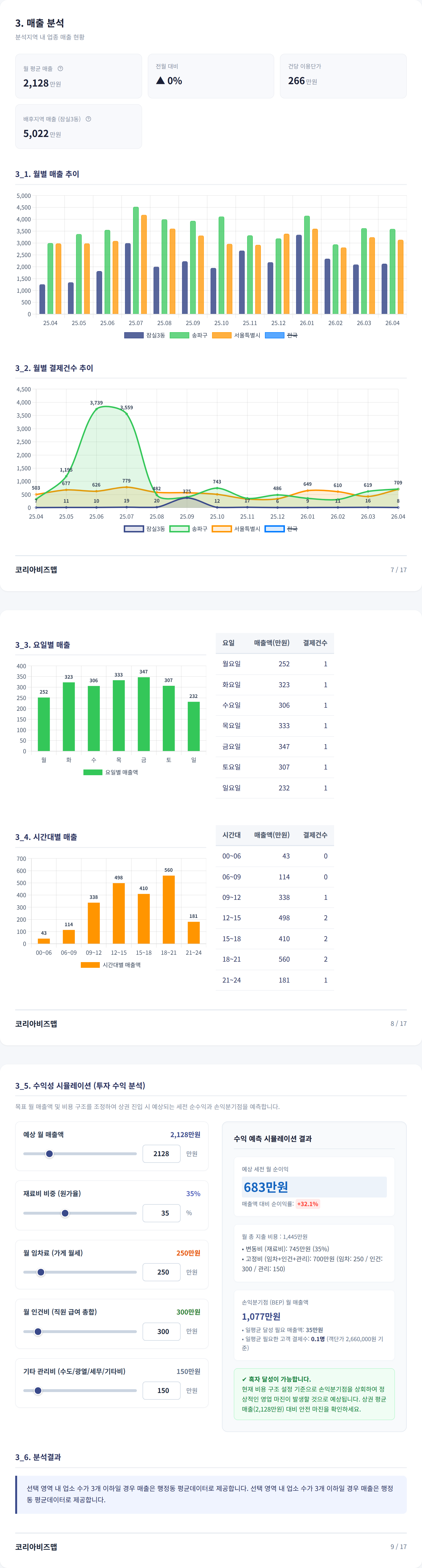Toggle the 시간대별 매출액 chart legend
This screenshot has width=422, height=1568.
pyautogui.click(x=111, y=965)
